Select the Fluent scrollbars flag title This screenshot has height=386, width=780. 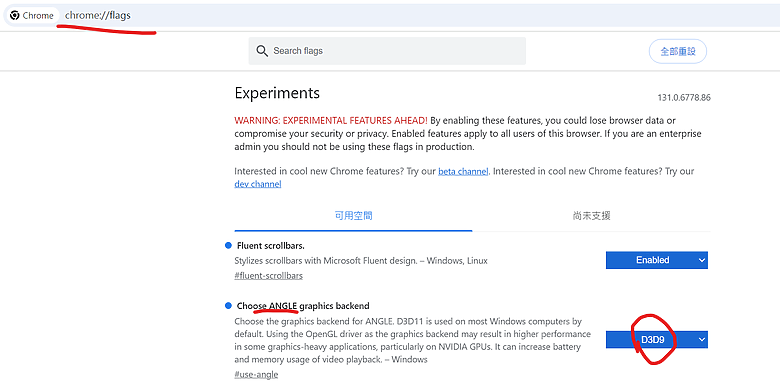(271, 246)
